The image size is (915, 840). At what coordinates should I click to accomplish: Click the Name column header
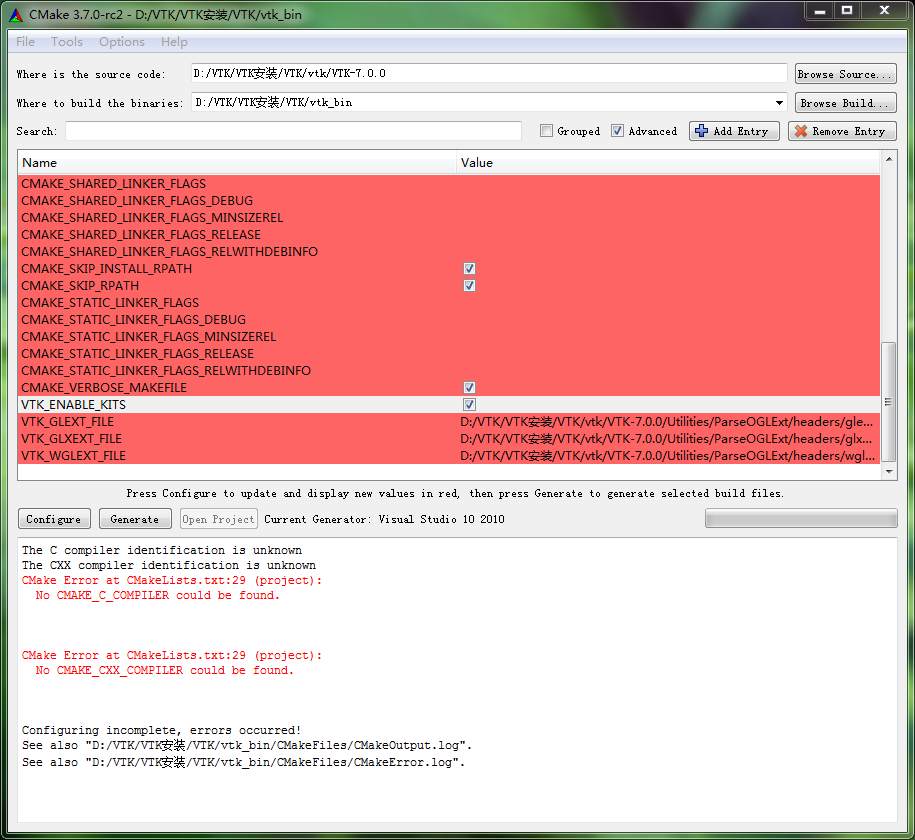pos(237,163)
